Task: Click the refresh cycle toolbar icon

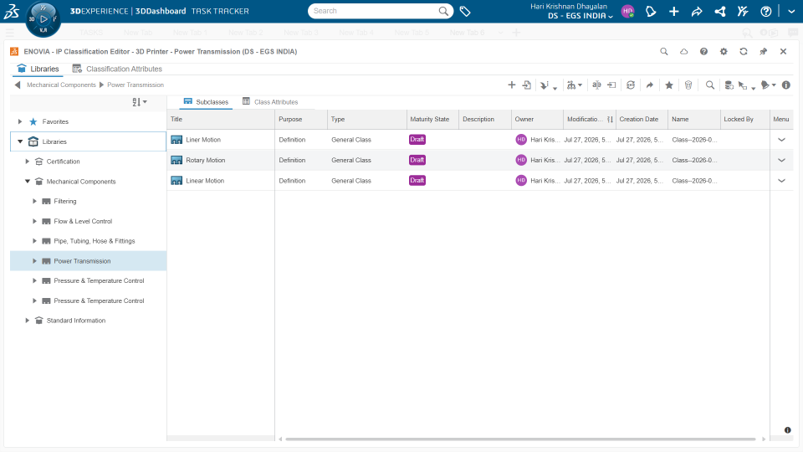Action: pyautogui.click(x=630, y=85)
